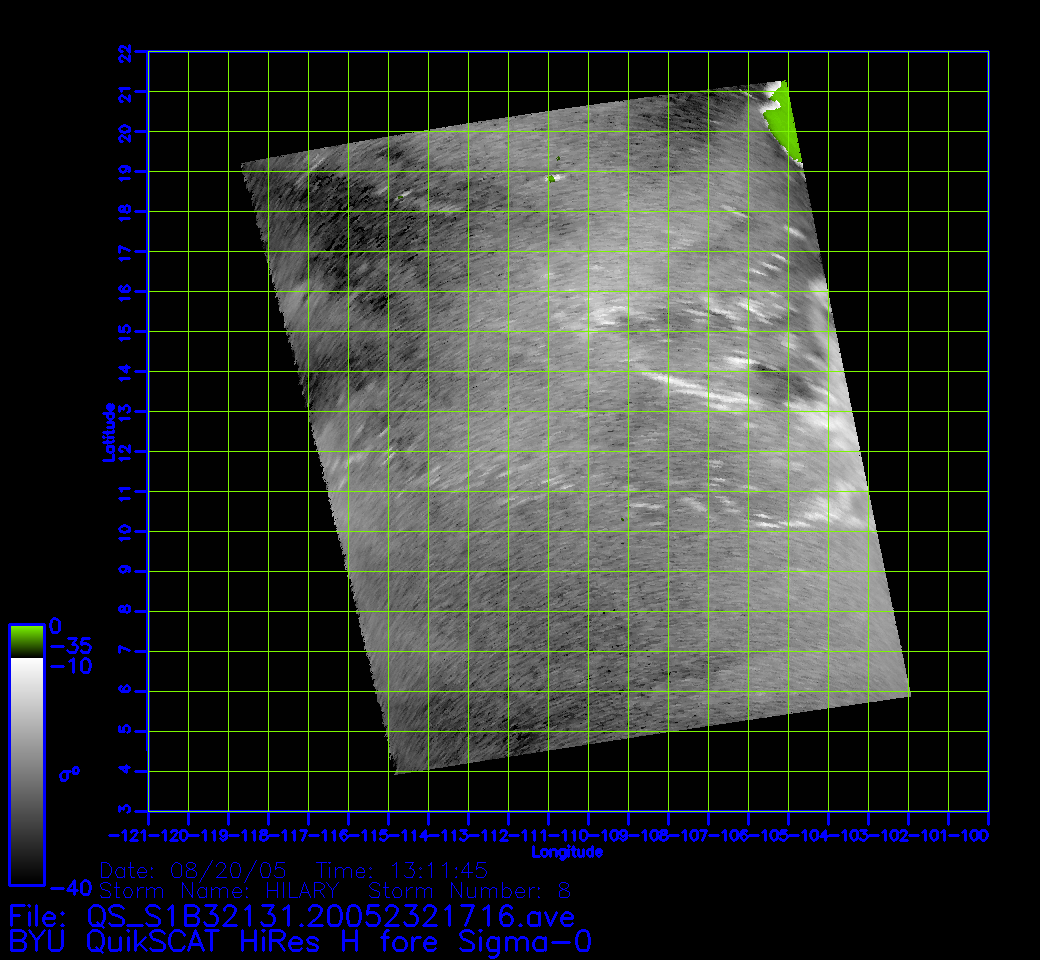
Task: Click the -121 longitude tick label
Action: [128, 835]
